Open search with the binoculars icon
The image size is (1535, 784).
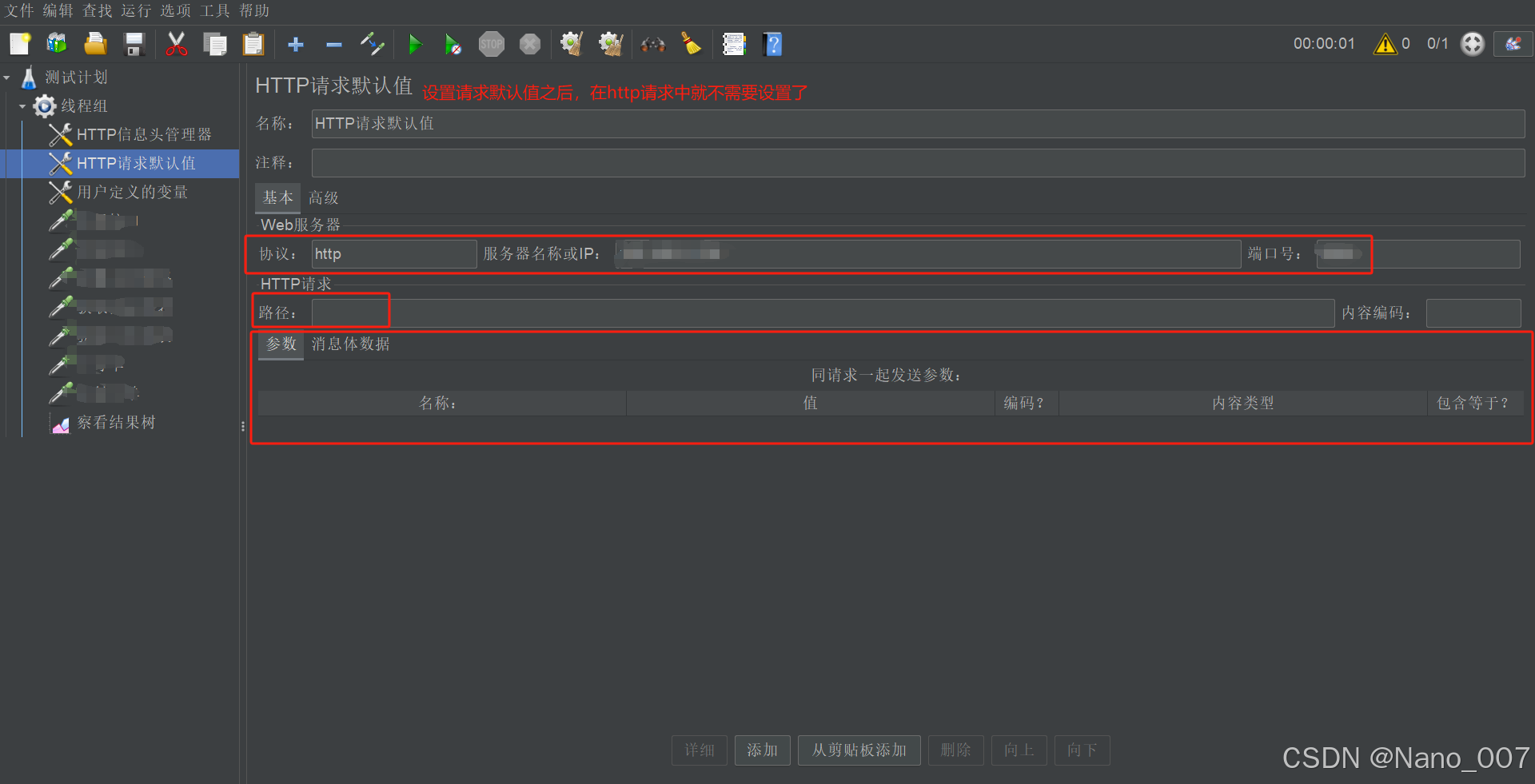[x=653, y=44]
